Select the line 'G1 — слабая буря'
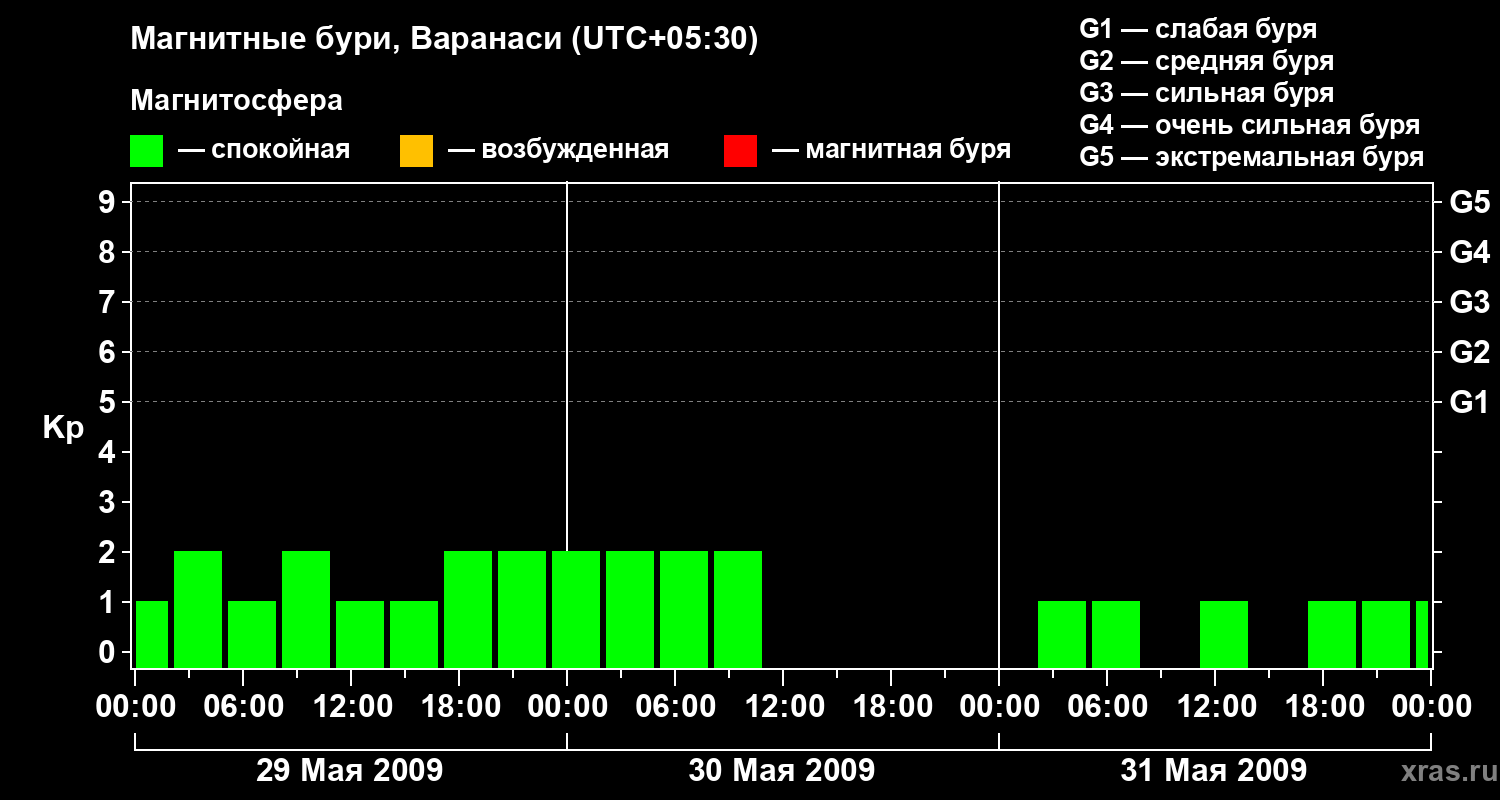Image resolution: width=1500 pixels, height=800 pixels. pos(1198,29)
